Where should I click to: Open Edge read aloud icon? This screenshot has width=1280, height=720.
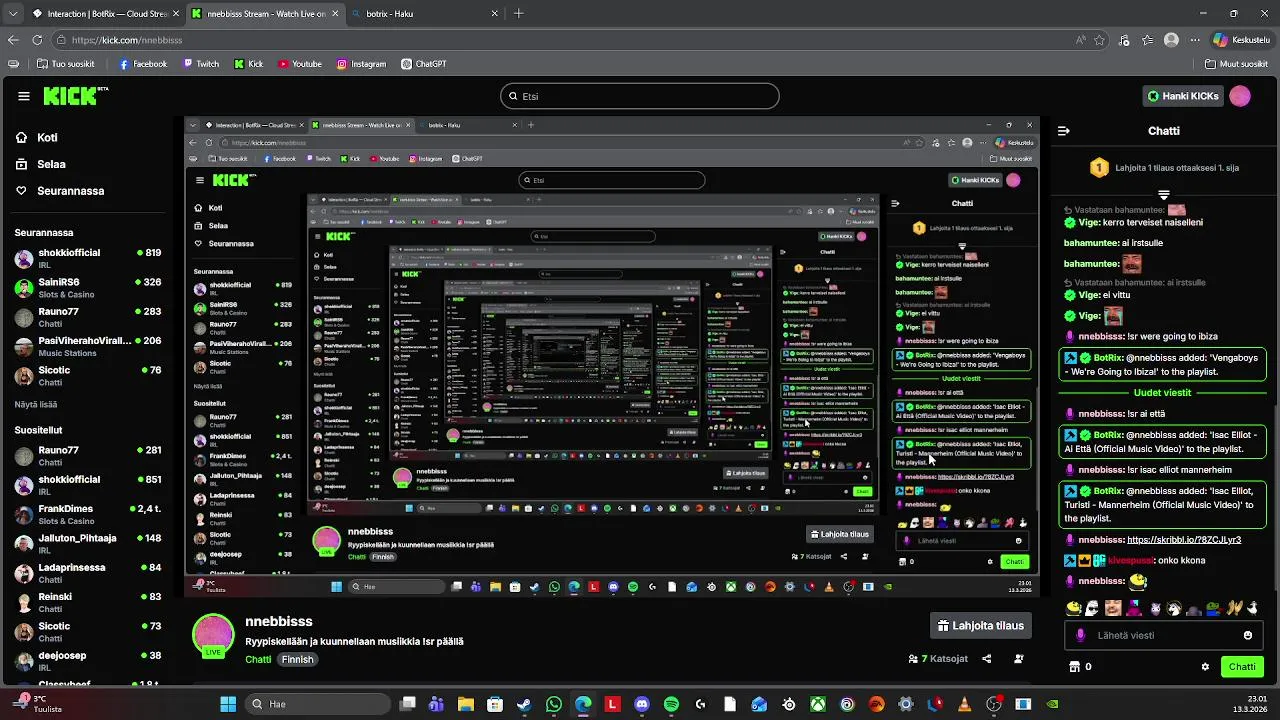coord(1080,40)
